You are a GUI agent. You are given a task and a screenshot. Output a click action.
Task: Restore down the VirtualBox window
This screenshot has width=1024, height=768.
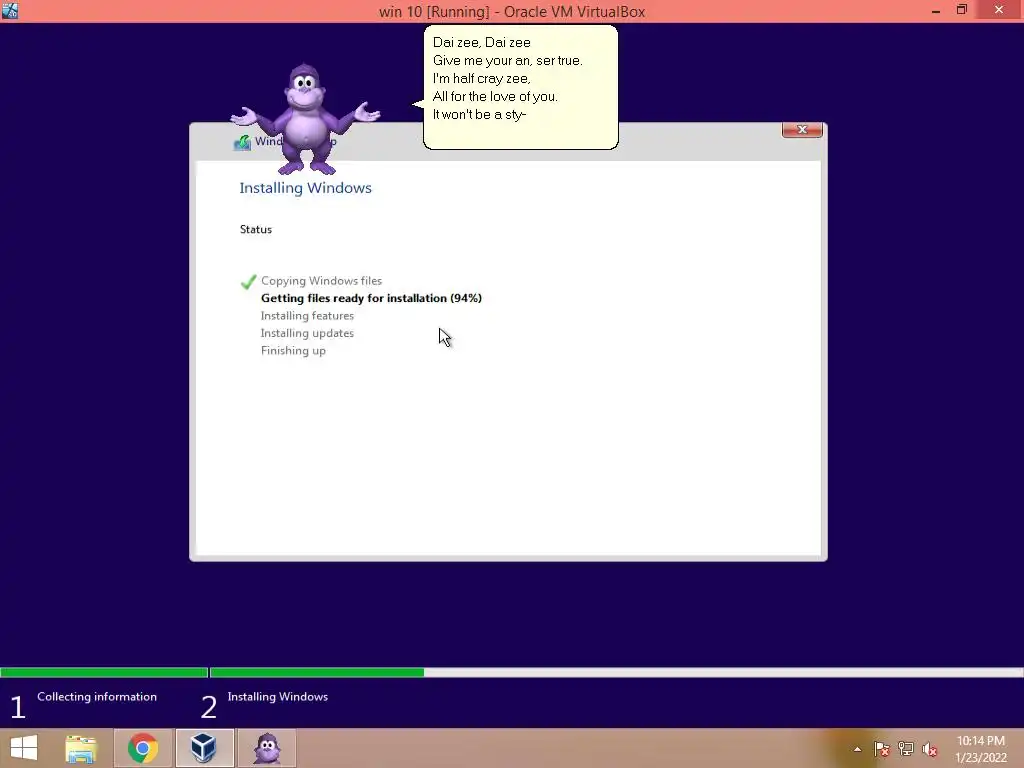[961, 10]
